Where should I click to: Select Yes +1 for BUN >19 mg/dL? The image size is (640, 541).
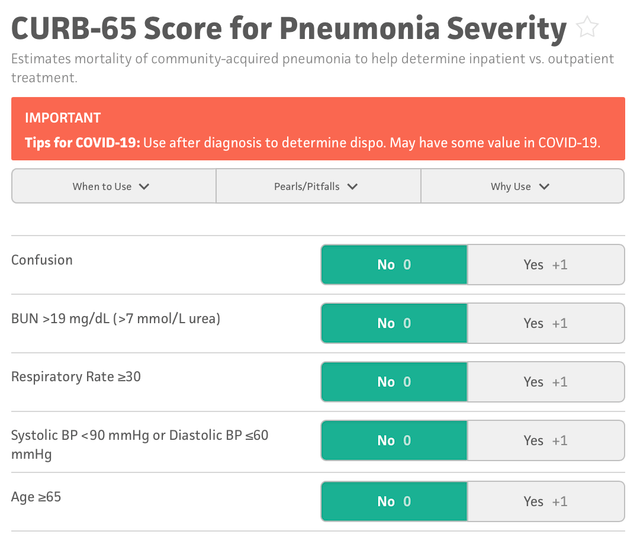pyautogui.click(x=546, y=323)
